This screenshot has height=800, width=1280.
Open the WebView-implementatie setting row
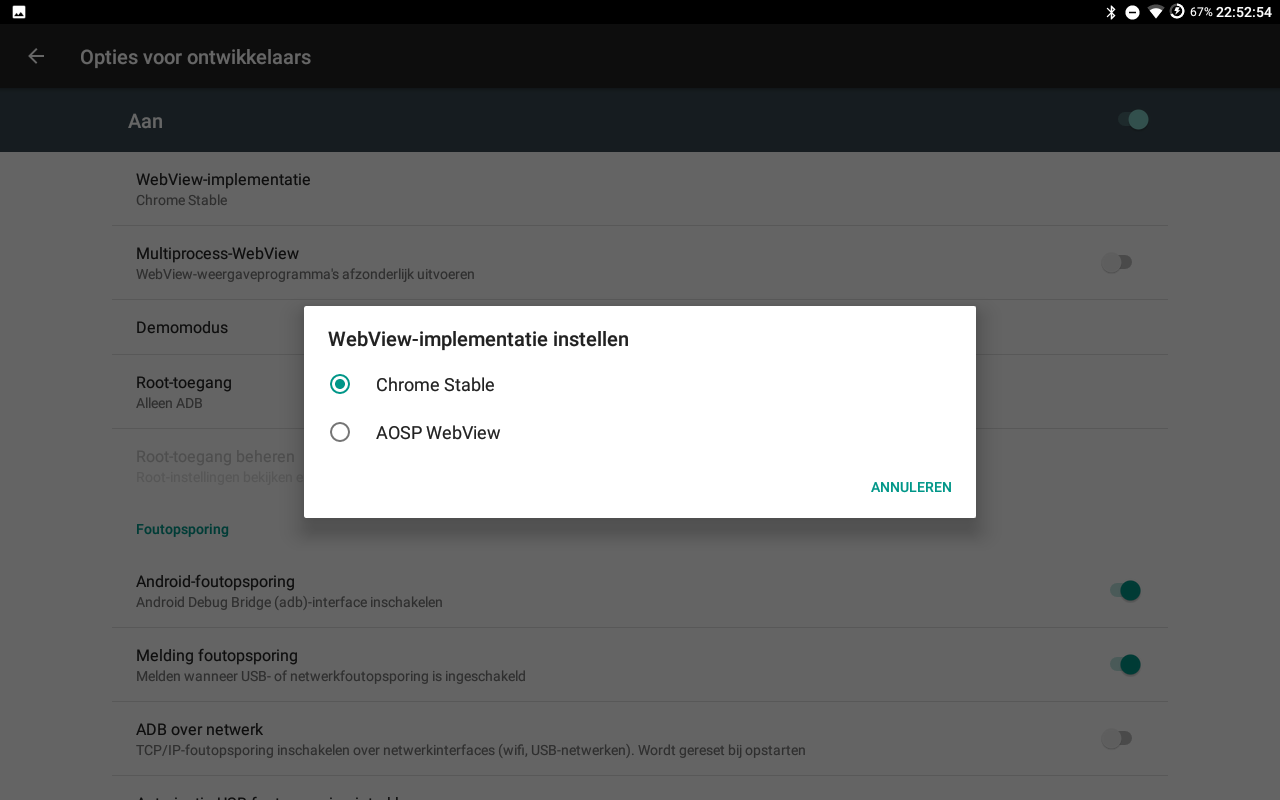pos(640,189)
